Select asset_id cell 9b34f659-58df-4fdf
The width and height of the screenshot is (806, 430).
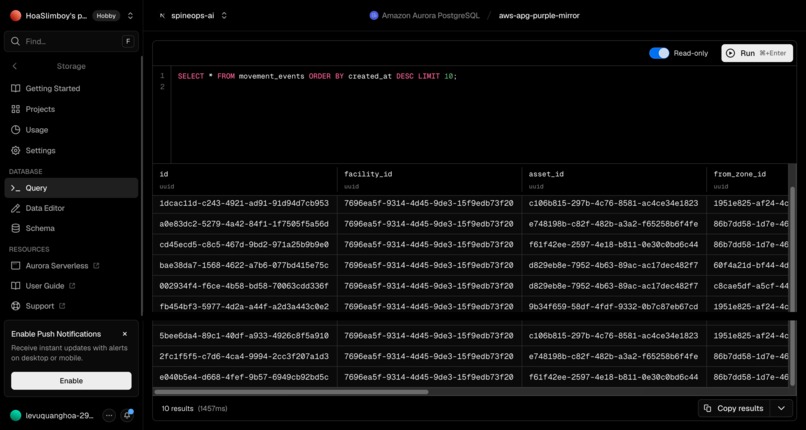click(614, 306)
